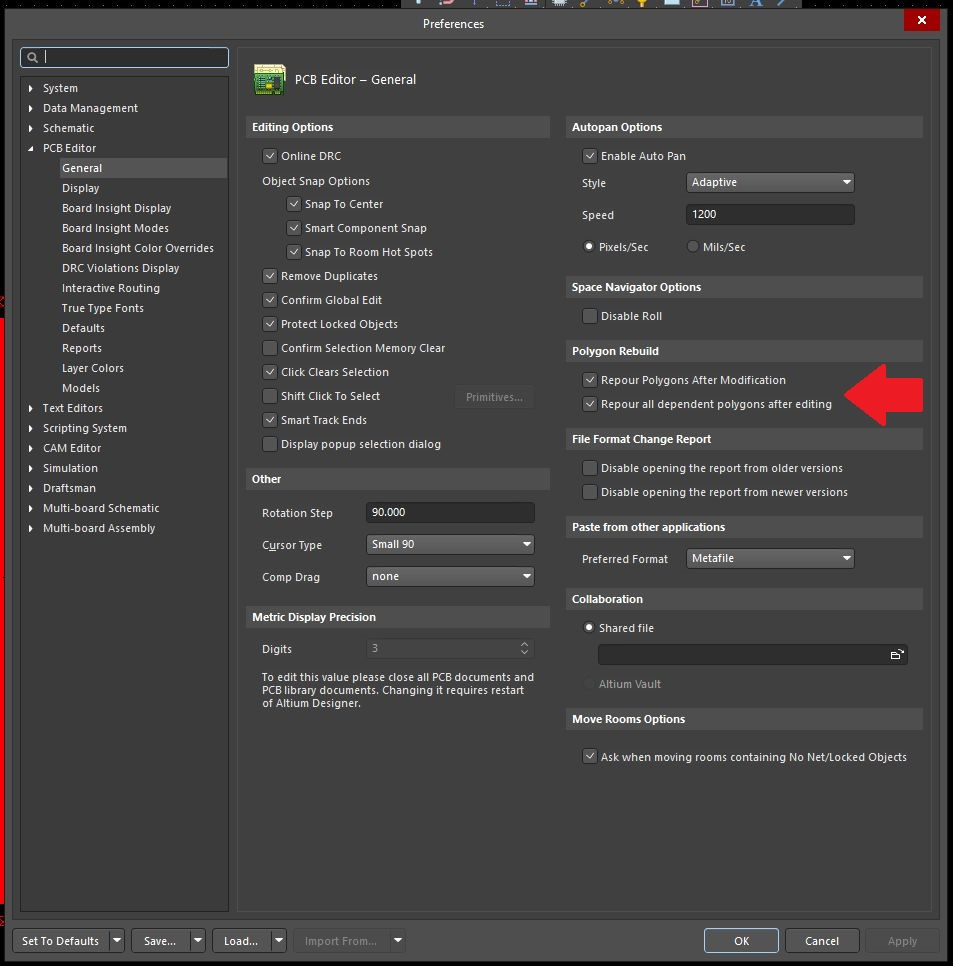Toggle Smart Track Ends
This screenshot has height=966, width=953.
pyautogui.click(x=270, y=420)
